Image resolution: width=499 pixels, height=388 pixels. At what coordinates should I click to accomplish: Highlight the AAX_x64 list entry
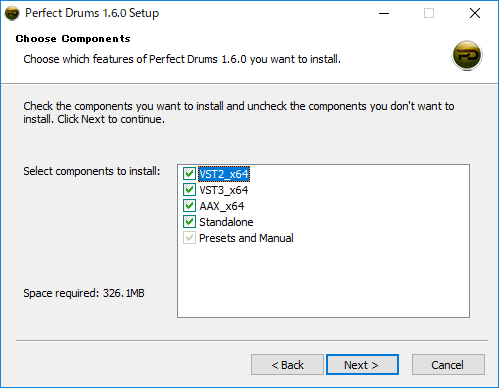pyautogui.click(x=222, y=206)
